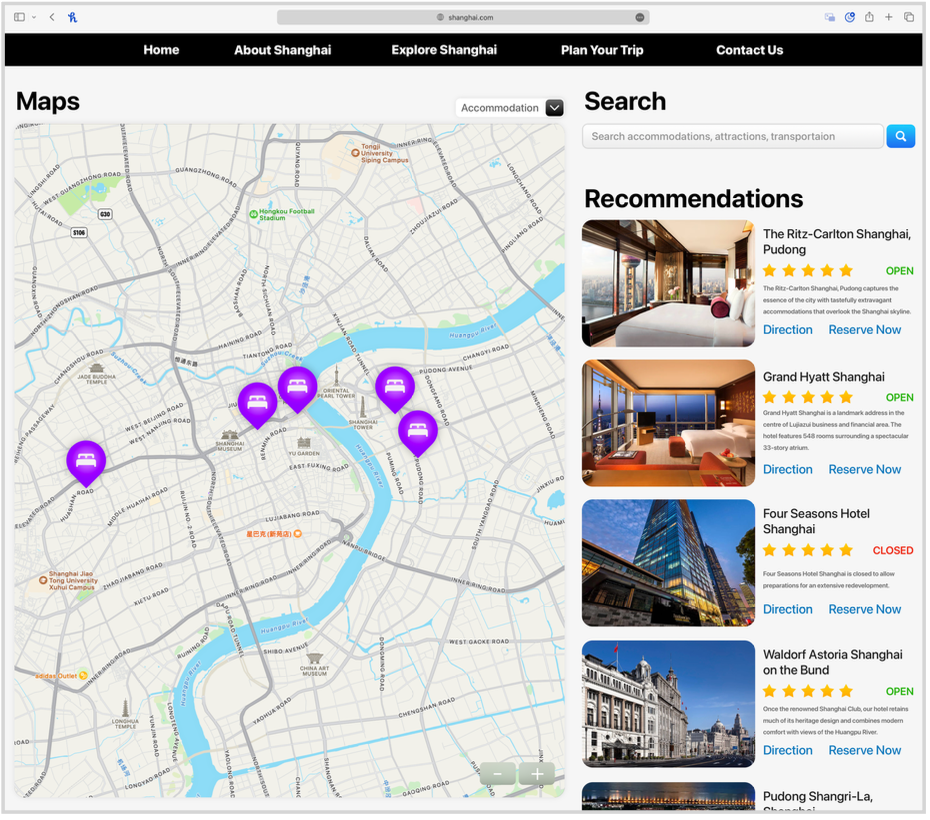Reserve Now at Waldorf Astoria Shanghai
Viewport: 930px width, 820px height.
(867, 752)
